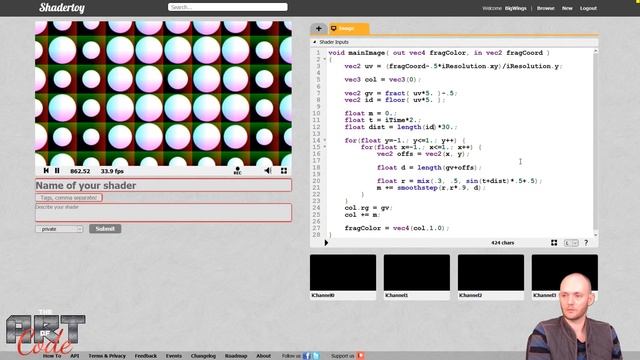Add a new tab with the plus button

pos(318,29)
